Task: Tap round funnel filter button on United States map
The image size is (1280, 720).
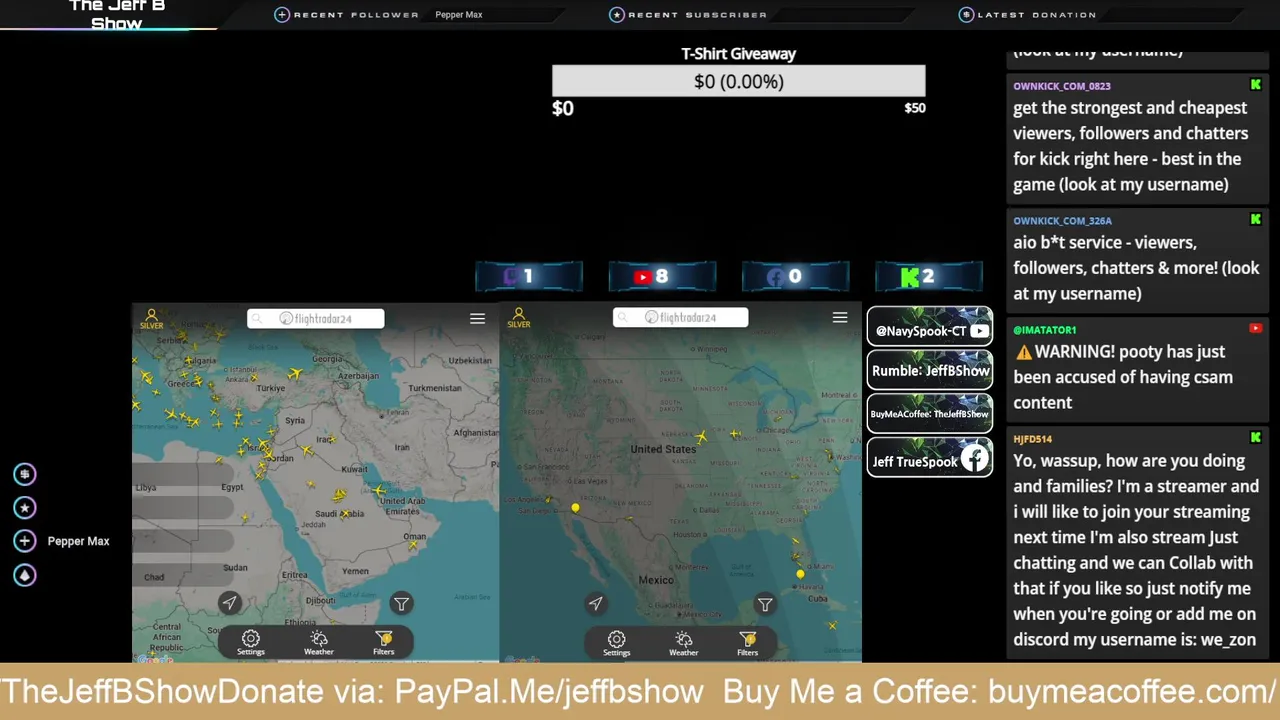Action: (765, 604)
